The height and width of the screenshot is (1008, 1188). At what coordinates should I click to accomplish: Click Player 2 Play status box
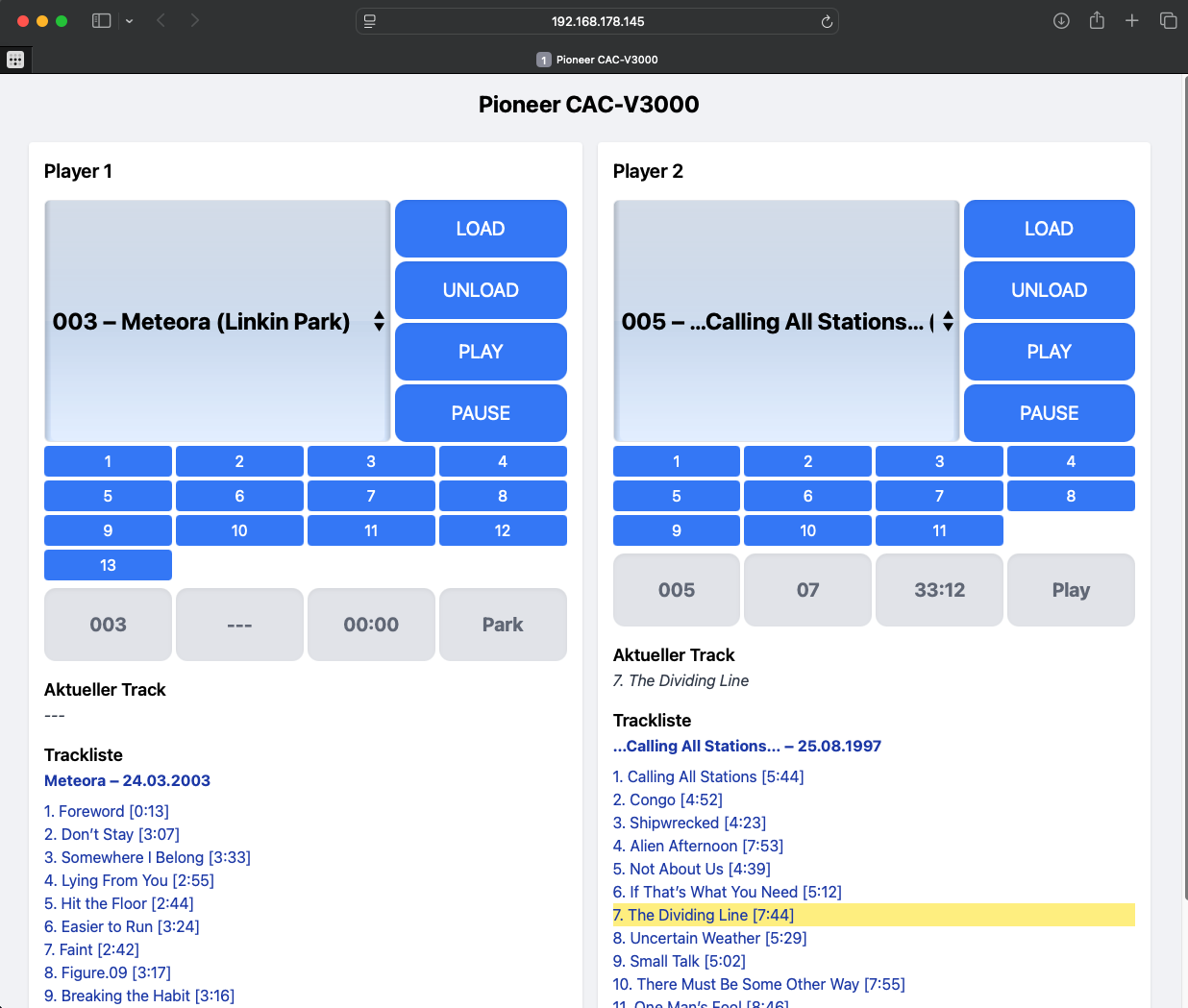(x=1071, y=590)
